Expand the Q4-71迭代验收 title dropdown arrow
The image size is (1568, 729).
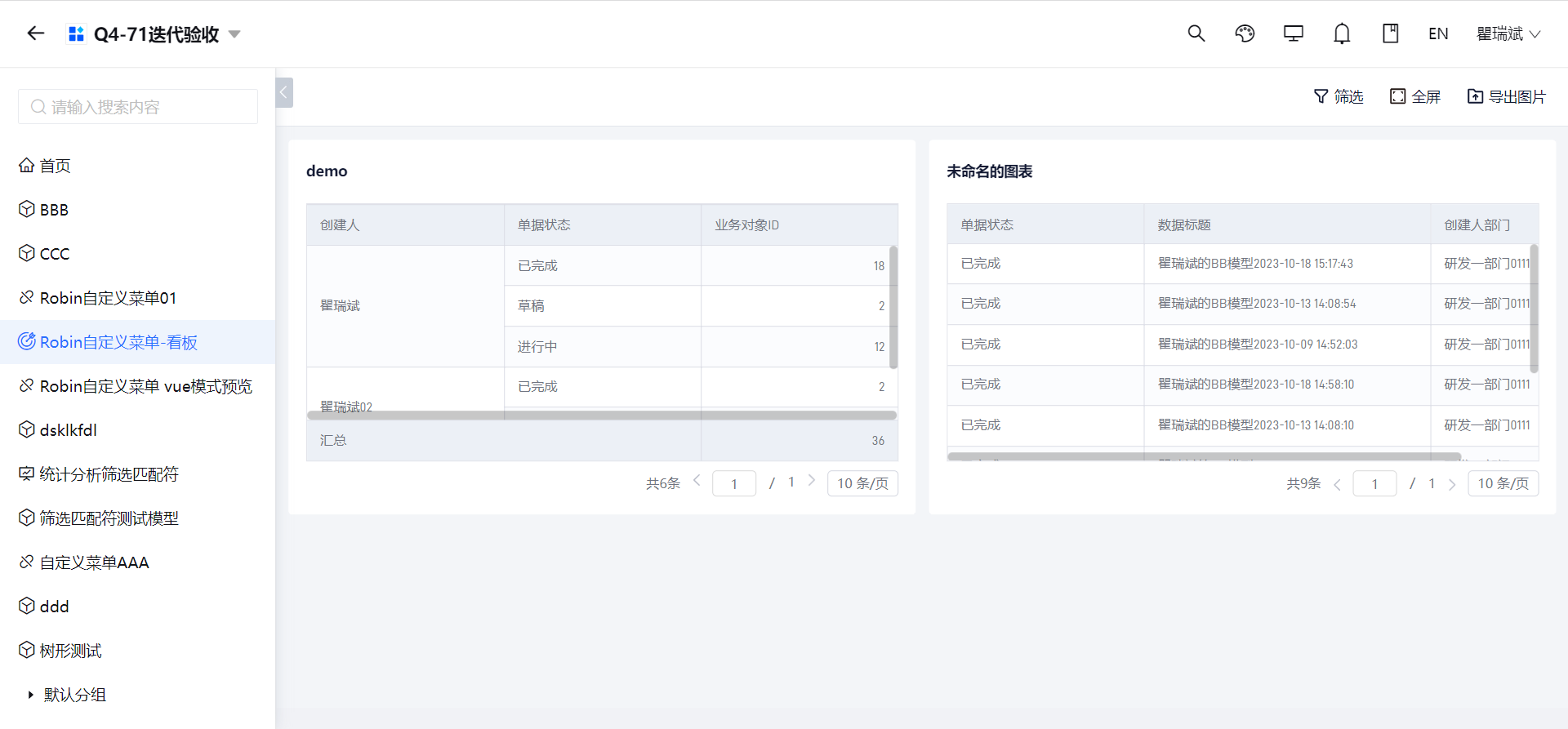[x=234, y=34]
